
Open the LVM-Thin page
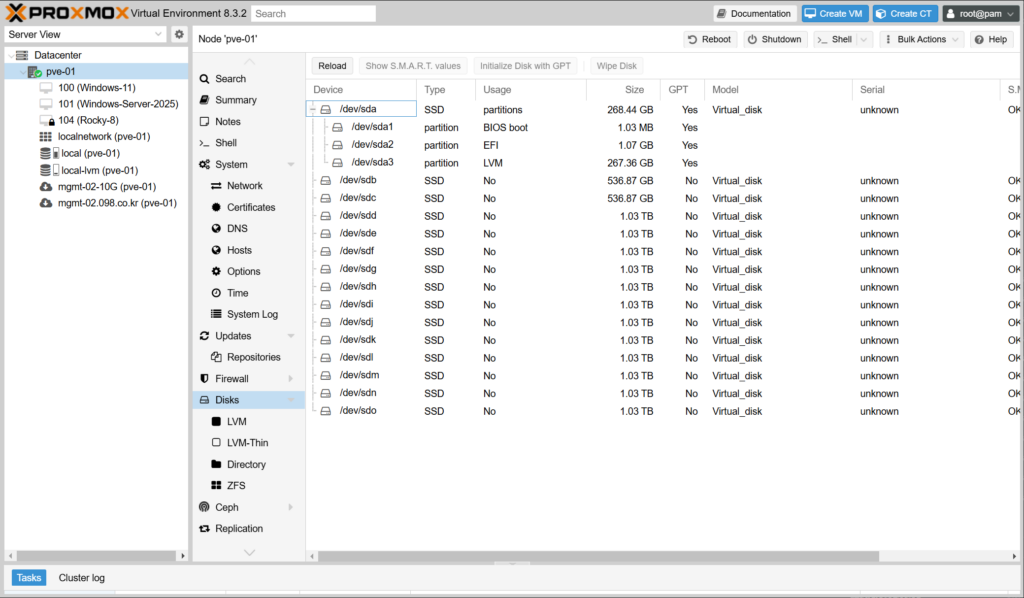pos(247,443)
